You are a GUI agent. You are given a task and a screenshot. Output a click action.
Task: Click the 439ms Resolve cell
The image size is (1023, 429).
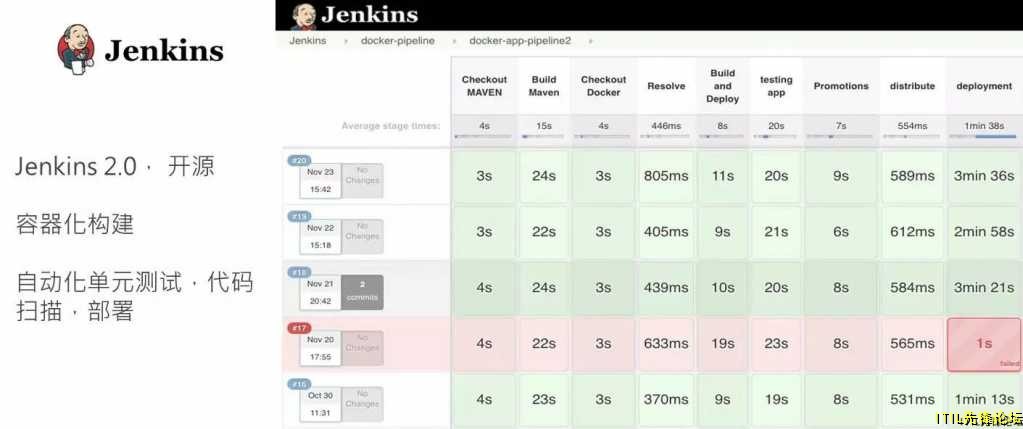point(666,288)
